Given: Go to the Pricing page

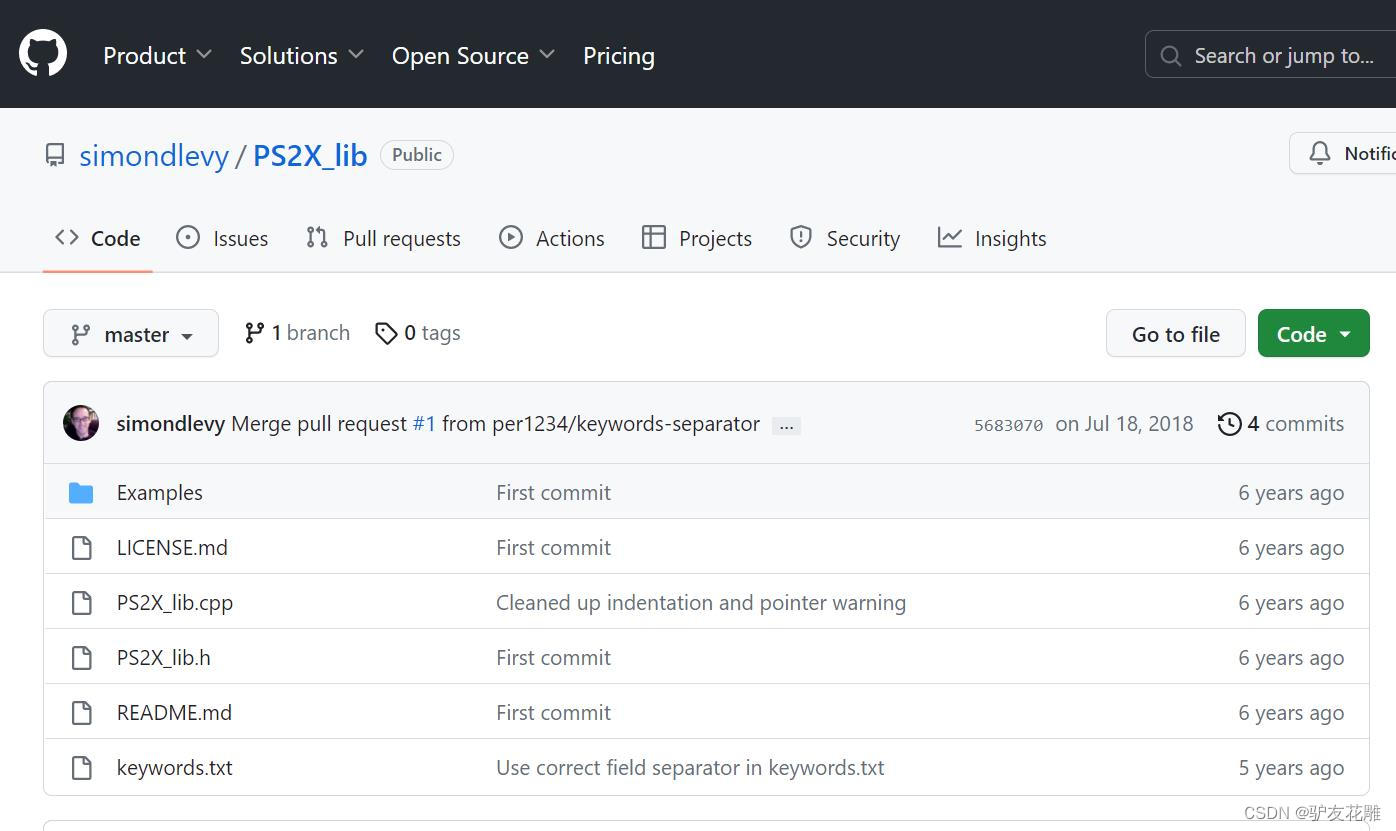Looking at the screenshot, I should pyautogui.click(x=619, y=56).
